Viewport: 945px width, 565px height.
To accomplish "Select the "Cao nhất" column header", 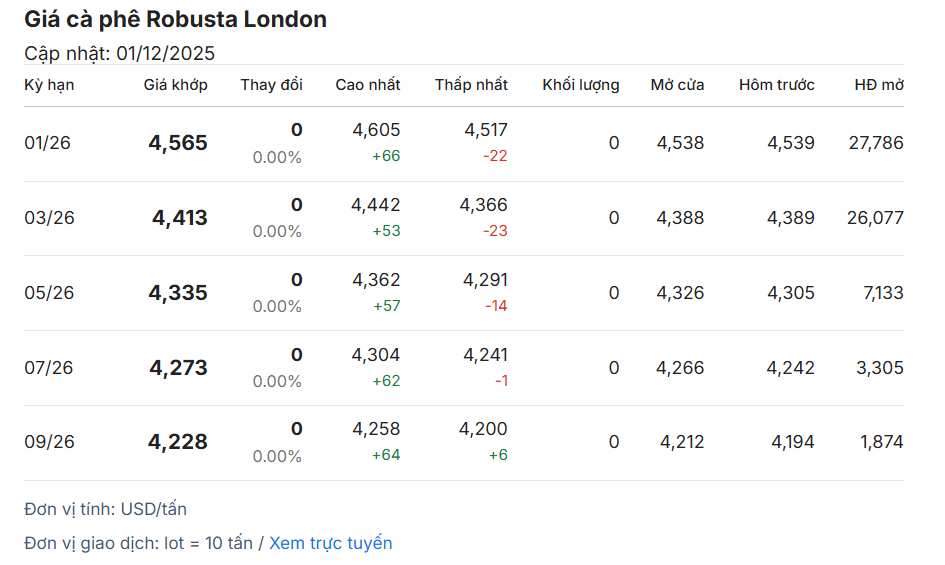I will click(367, 85).
